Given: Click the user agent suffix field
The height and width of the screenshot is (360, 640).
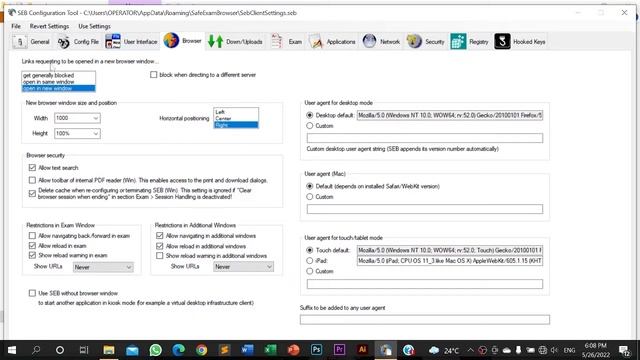Looking at the screenshot, I should (425, 319).
